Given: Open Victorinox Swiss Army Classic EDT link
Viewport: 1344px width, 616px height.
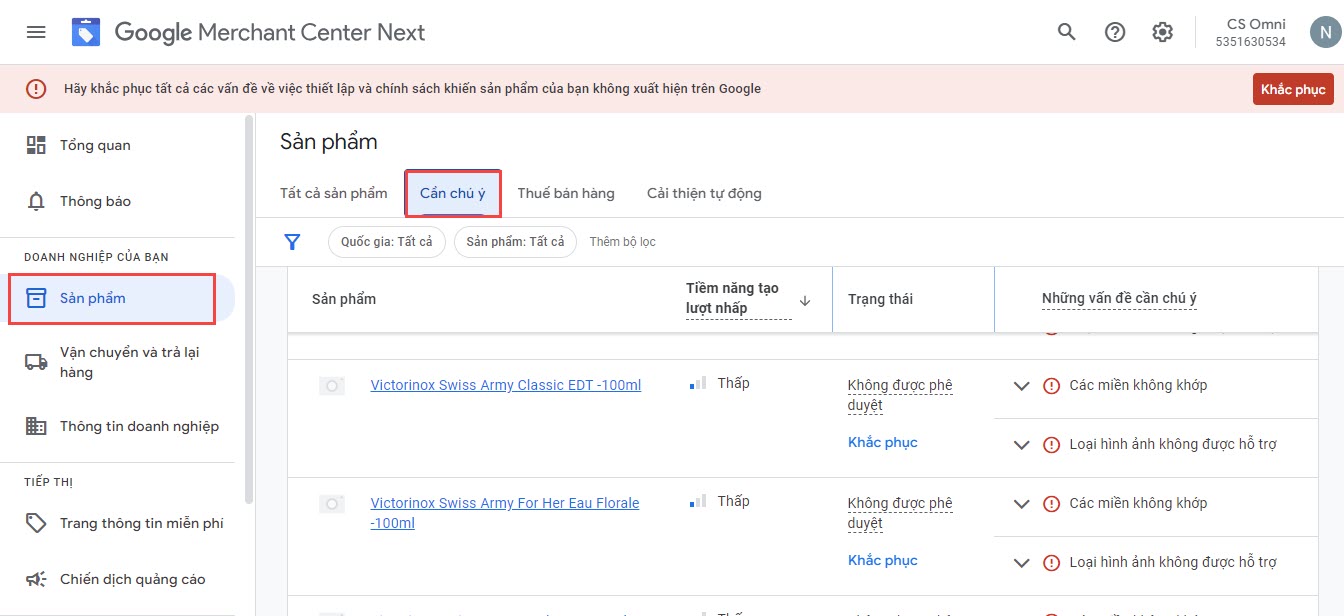Looking at the screenshot, I should pos(505,385).
